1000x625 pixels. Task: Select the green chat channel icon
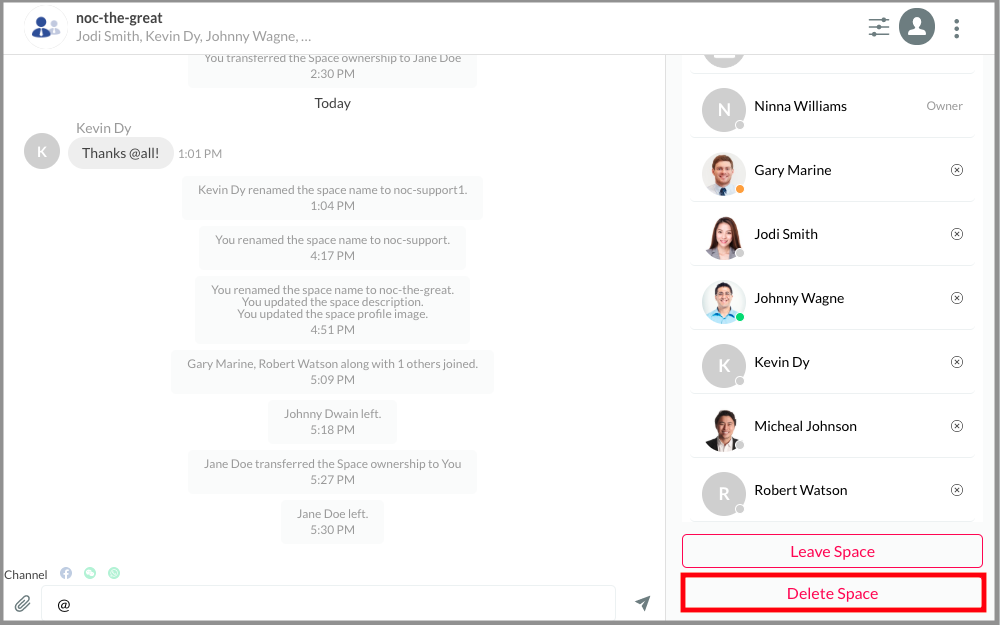click(90, 573)
